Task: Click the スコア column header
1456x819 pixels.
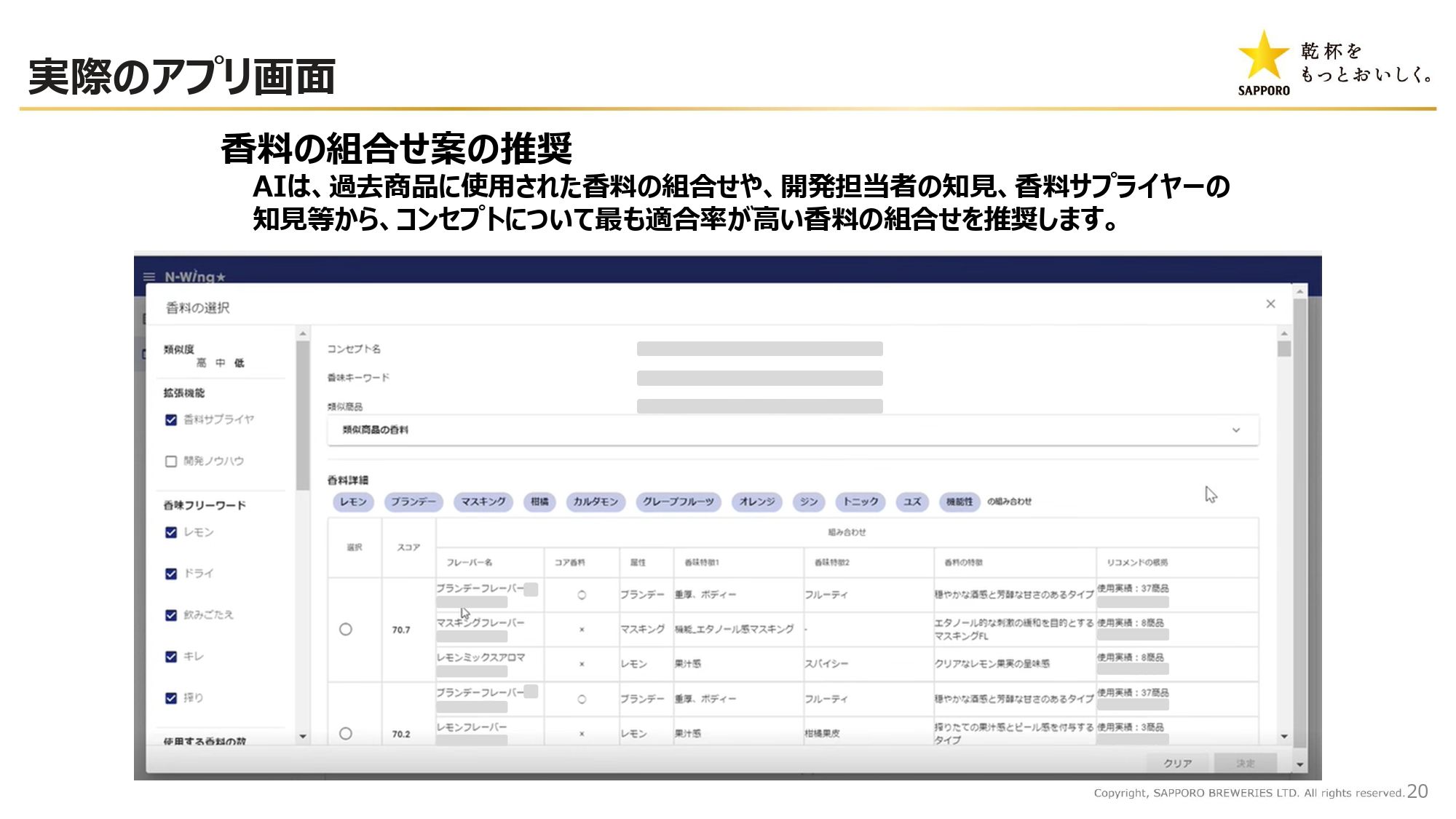Action: [x=408, y=547]
